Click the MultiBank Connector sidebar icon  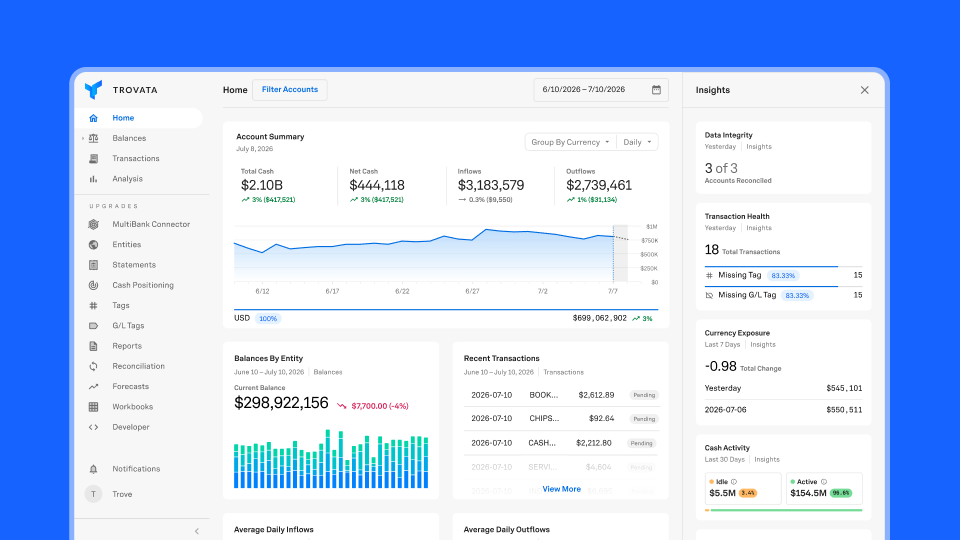(x=93, y=224)
